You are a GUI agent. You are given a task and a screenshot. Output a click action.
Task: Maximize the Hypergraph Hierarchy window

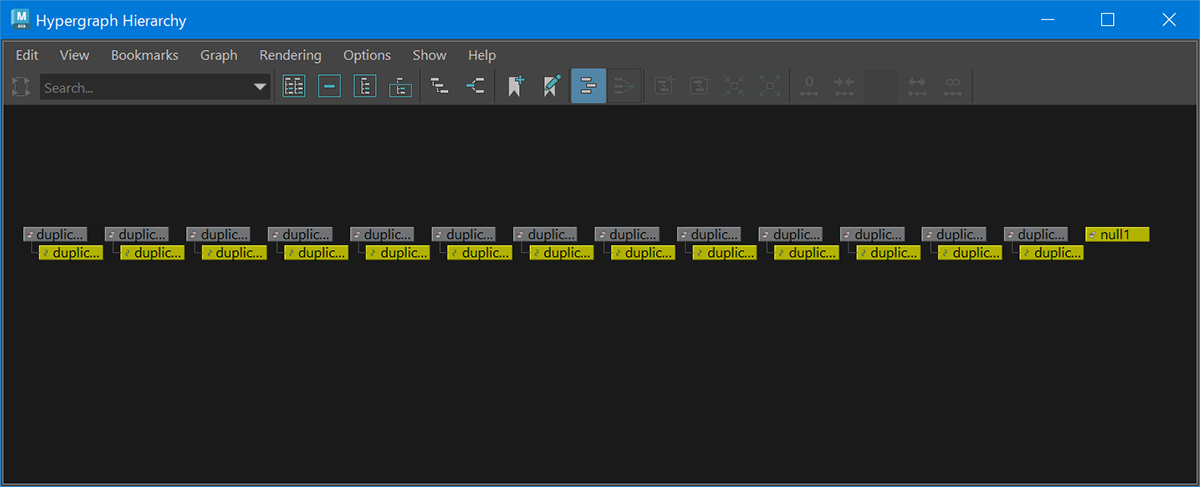click(x=1108, y=20)
